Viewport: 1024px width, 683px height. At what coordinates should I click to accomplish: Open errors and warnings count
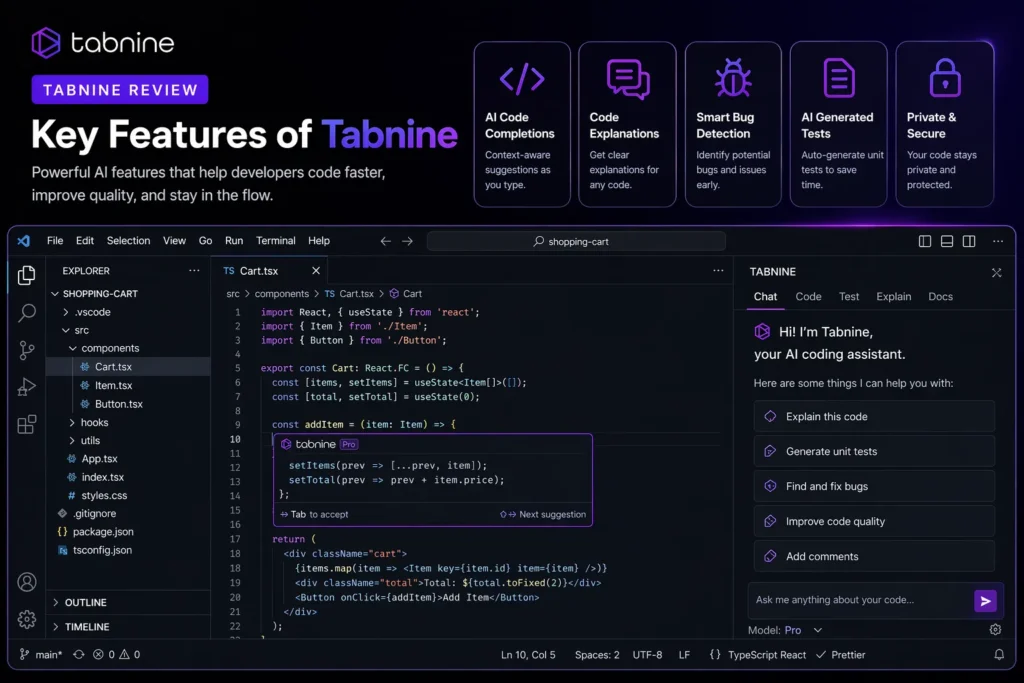pyautogui.click(x=116, y=654)
